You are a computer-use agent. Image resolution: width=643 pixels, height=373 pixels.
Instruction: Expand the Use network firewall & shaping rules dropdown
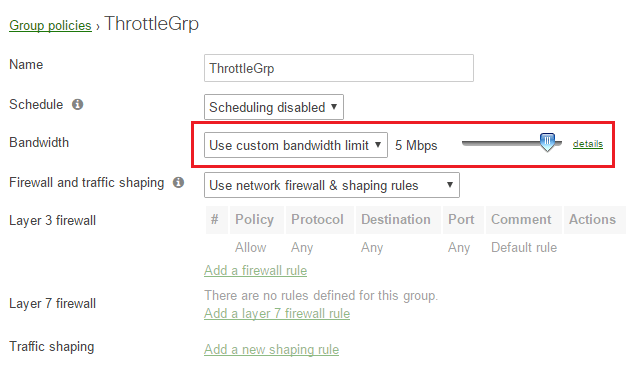point(332,185)
